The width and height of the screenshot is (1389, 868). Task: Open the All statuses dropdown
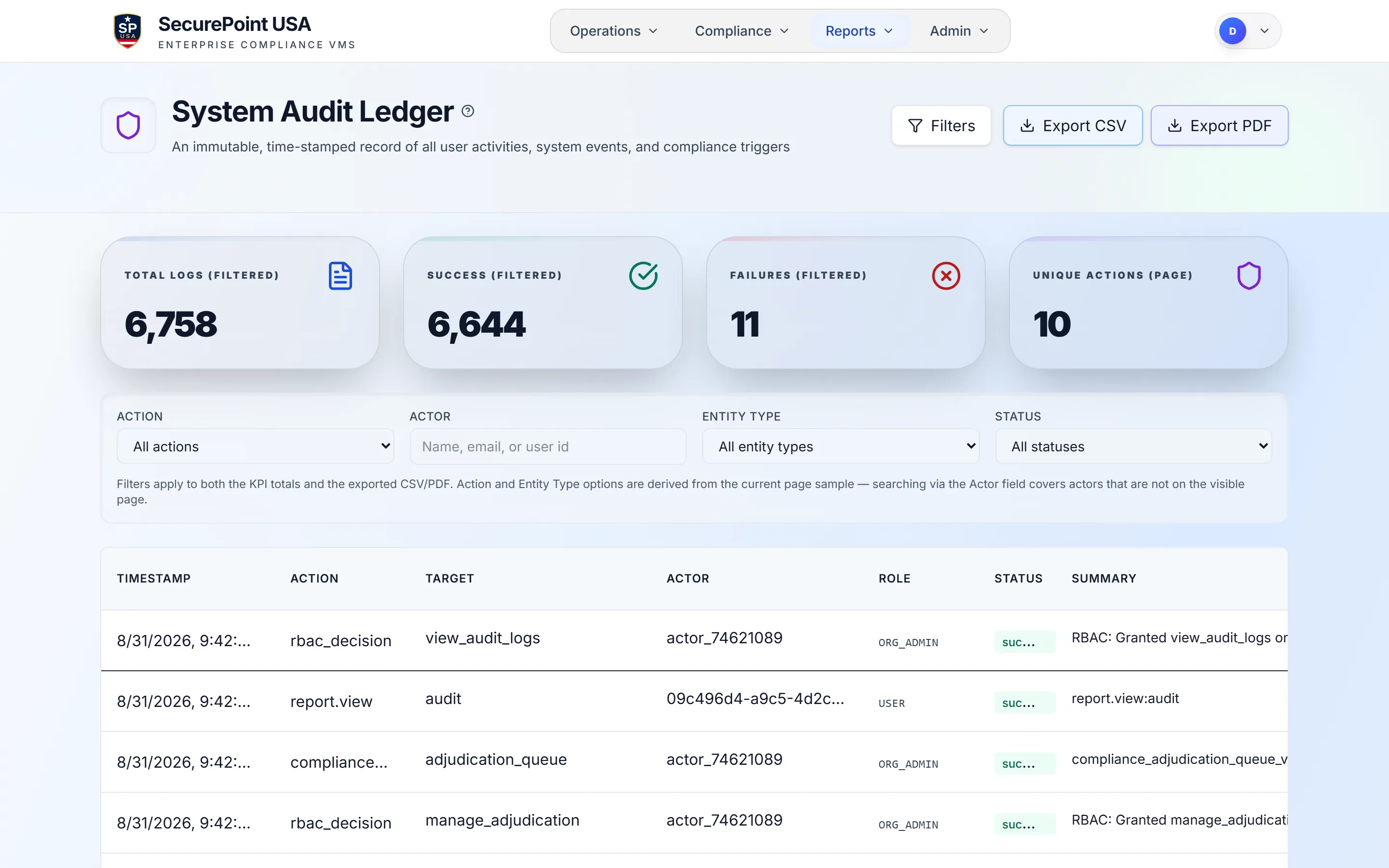(1133, 447)
